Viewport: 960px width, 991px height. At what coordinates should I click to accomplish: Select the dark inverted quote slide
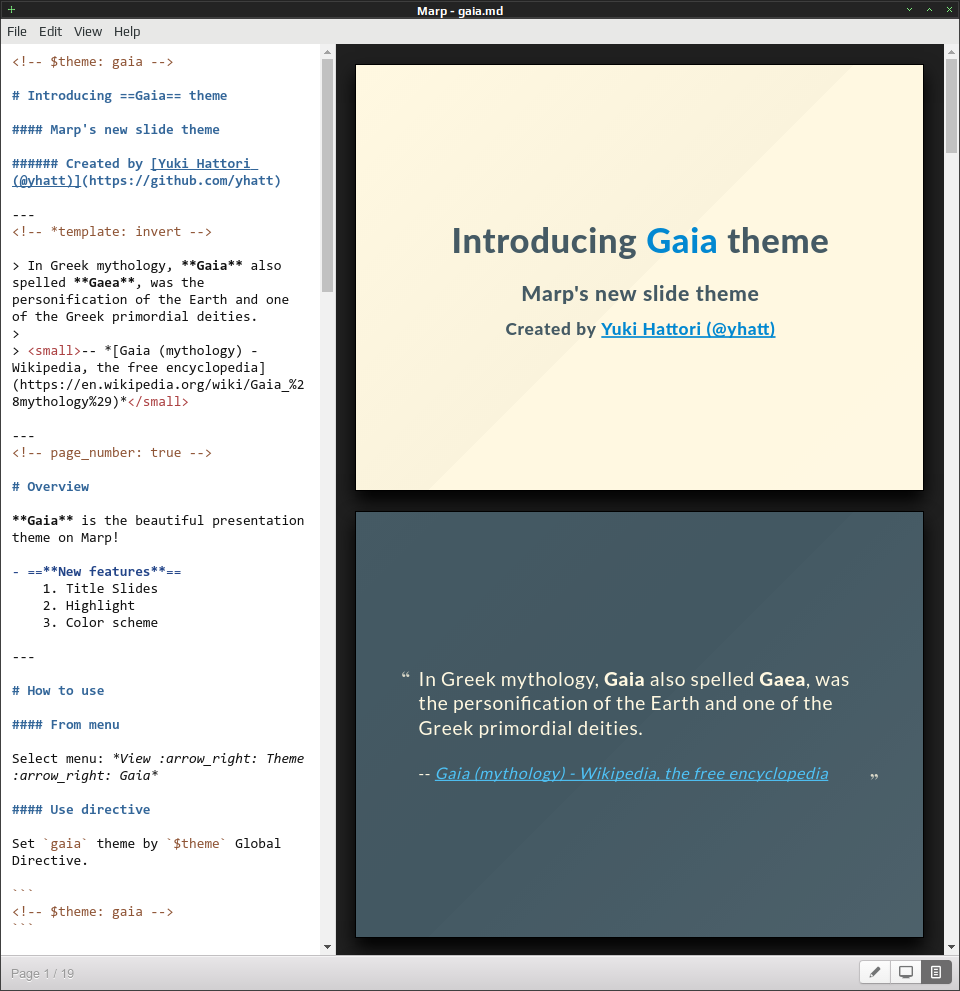click(x=639, y=724)
